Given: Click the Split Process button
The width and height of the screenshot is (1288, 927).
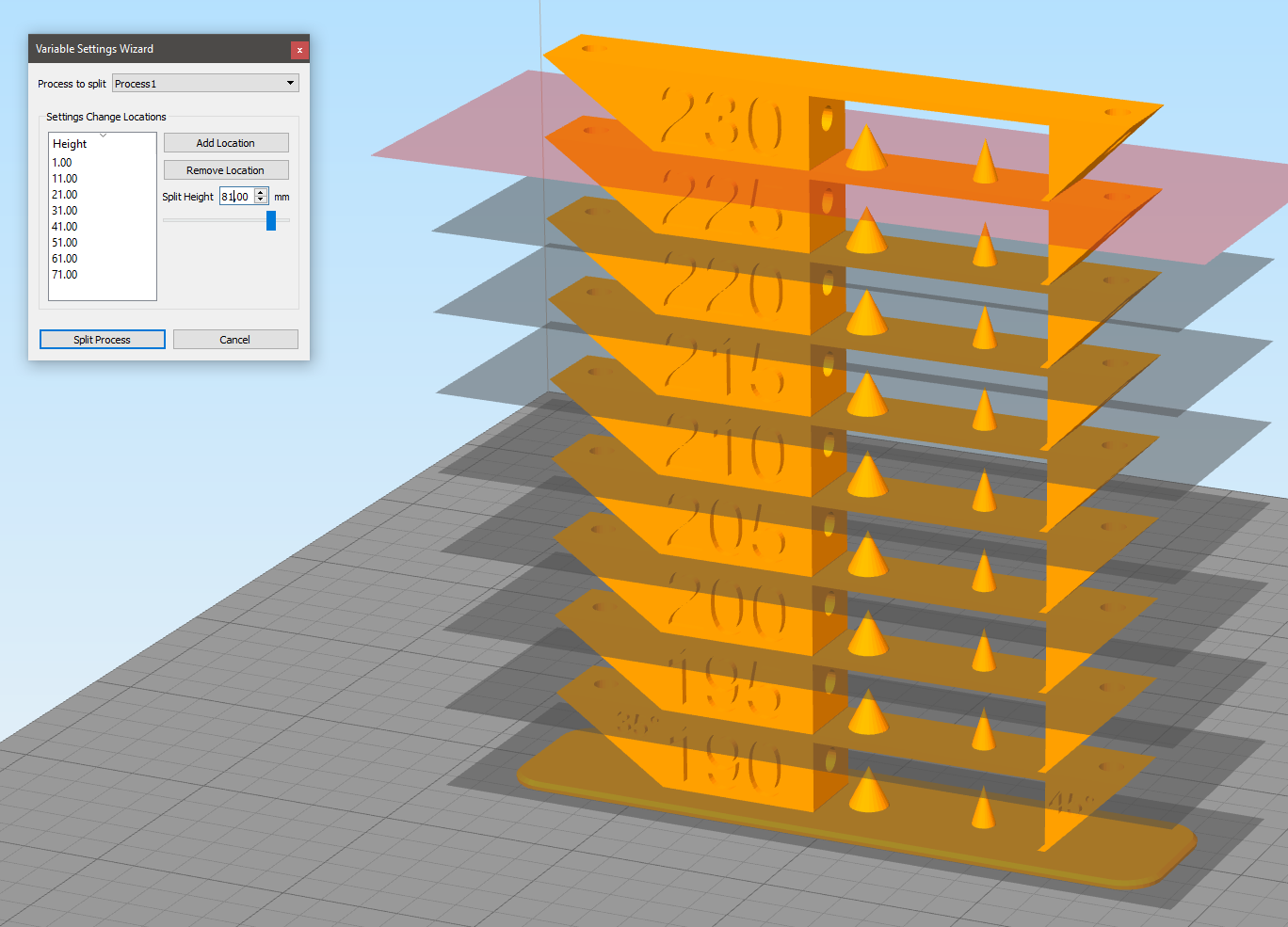Looking at the screenshot, I should pyautogui.click(x=103, y=340).
